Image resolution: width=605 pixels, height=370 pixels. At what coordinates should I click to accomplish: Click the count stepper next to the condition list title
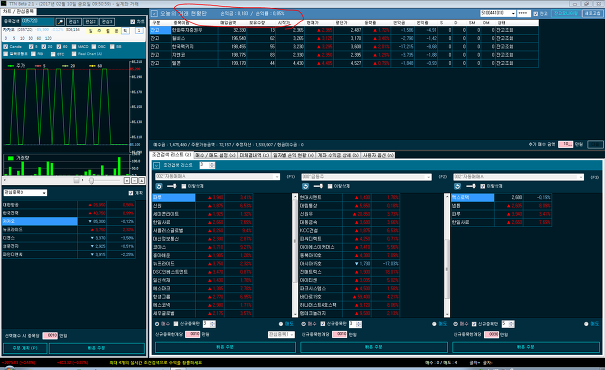point(207,165)
